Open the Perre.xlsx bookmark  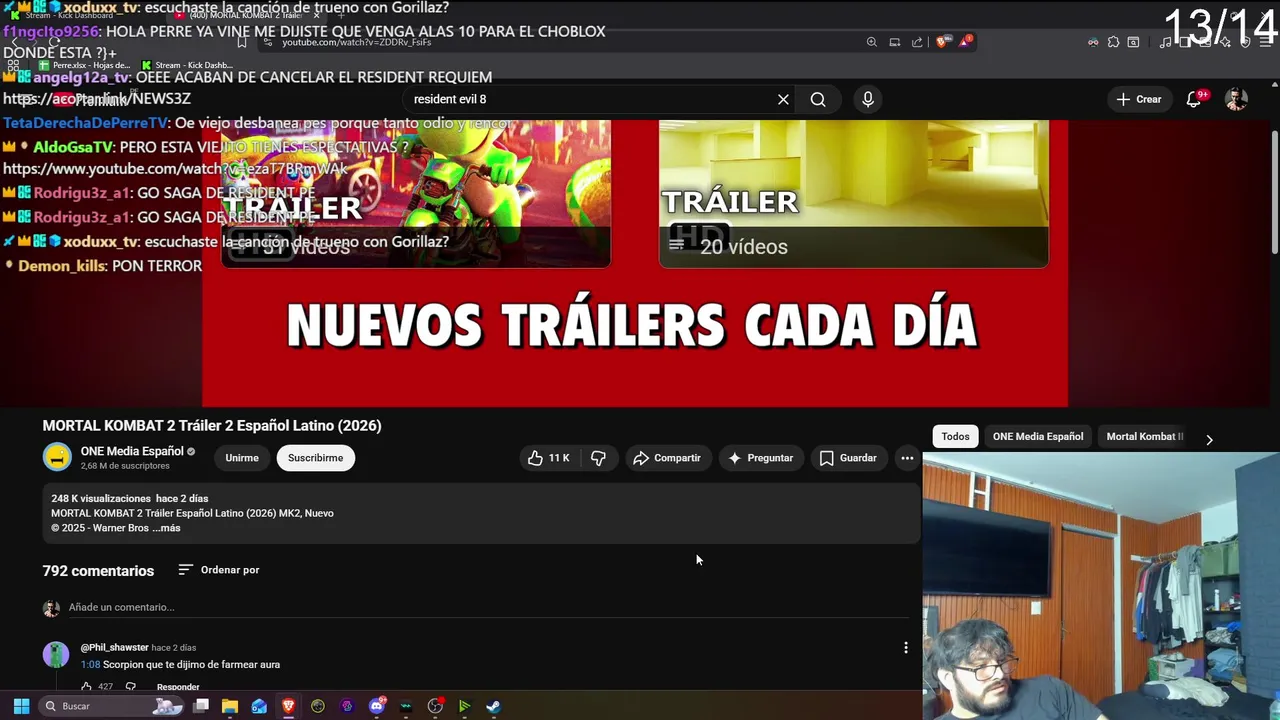[84, 65]
